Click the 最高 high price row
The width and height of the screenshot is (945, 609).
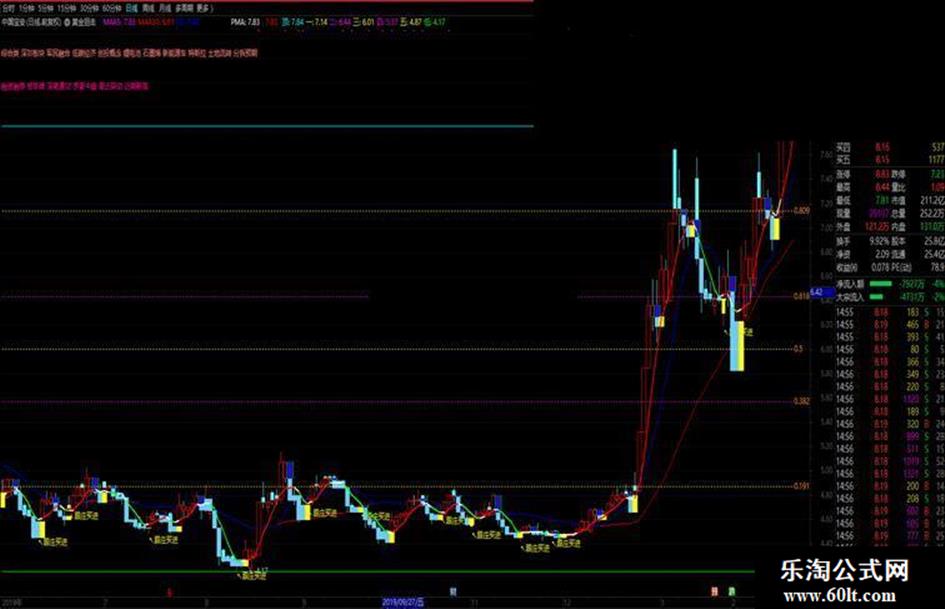click(x=863, y=187)
